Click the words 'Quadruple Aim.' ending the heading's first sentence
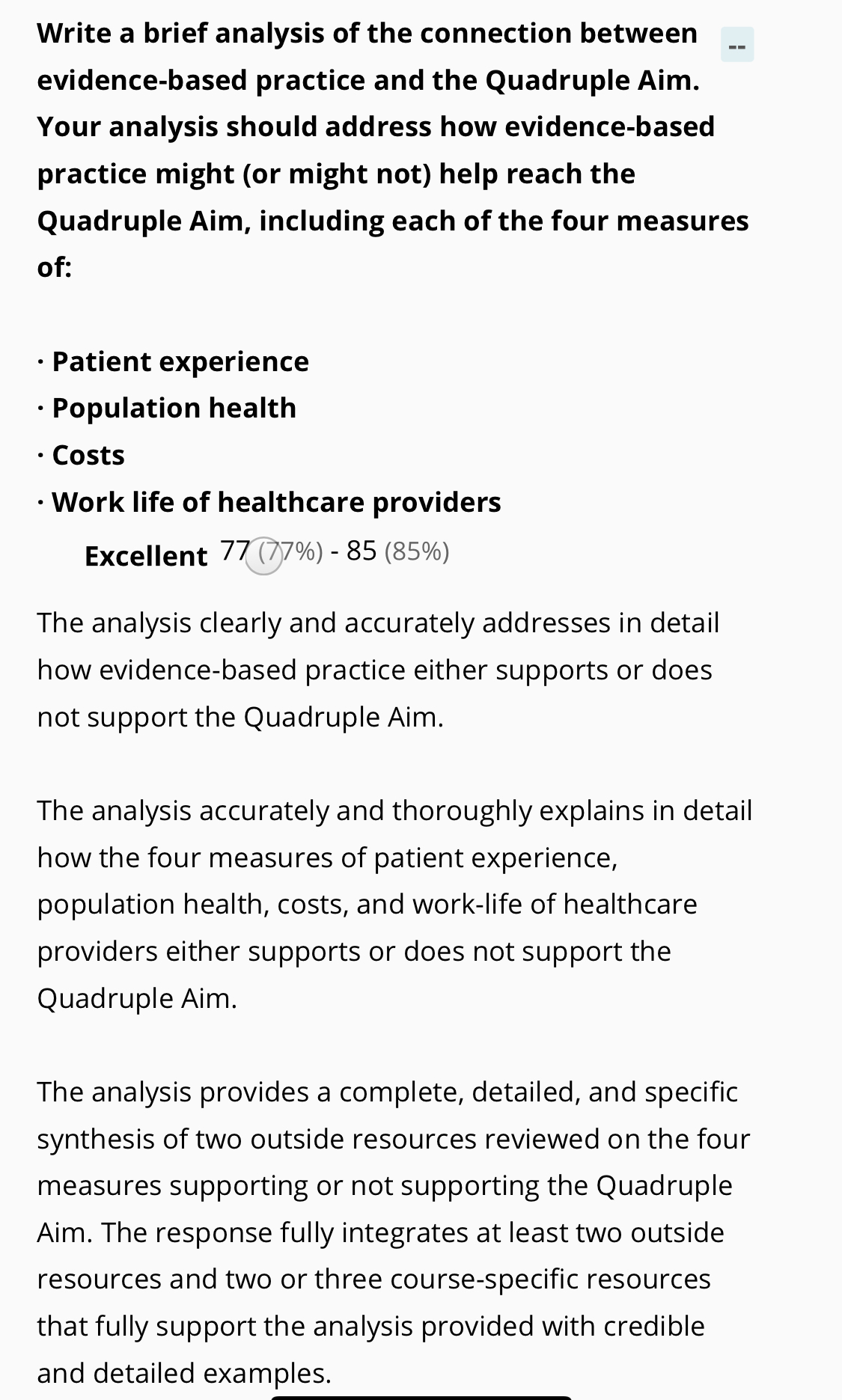Image resolution: width=842 pixels, height=1400 pixels. point(592,80)
